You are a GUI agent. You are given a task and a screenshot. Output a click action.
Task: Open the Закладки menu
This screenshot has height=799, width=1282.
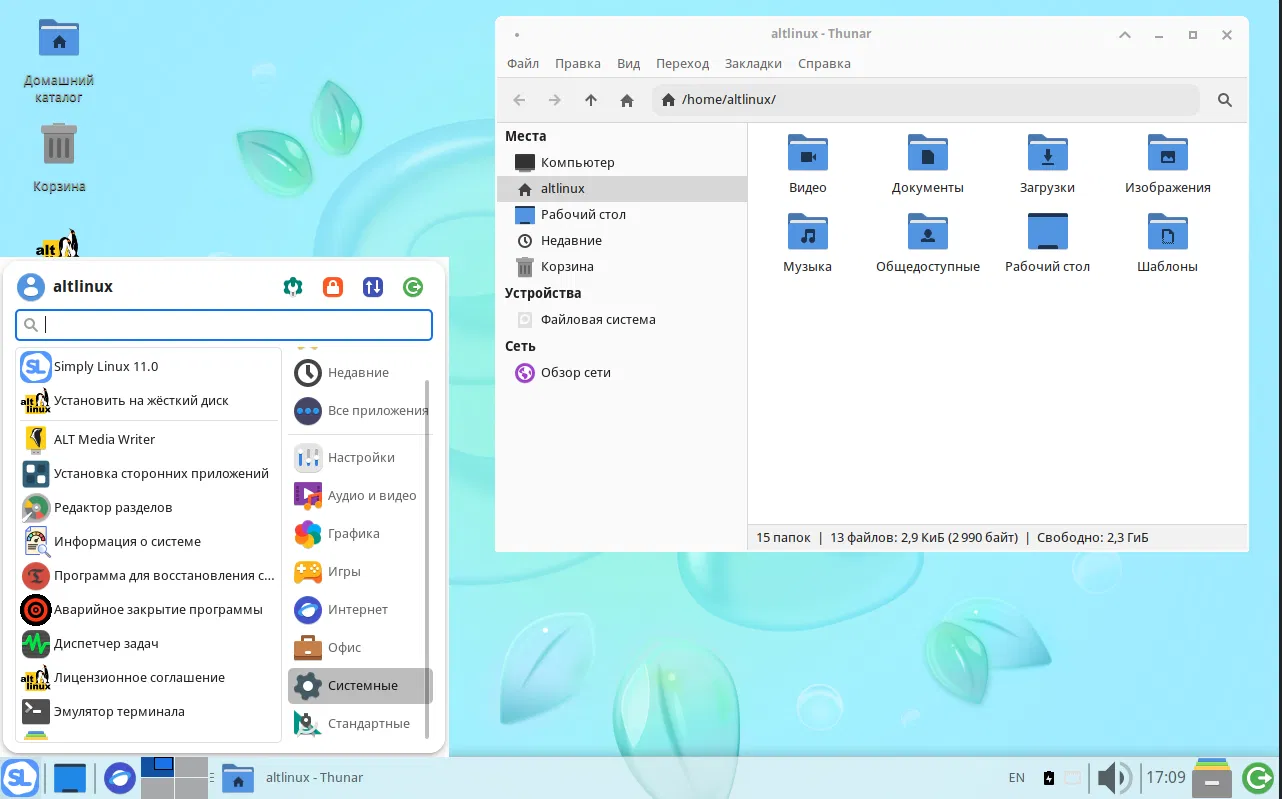(754, 63)
